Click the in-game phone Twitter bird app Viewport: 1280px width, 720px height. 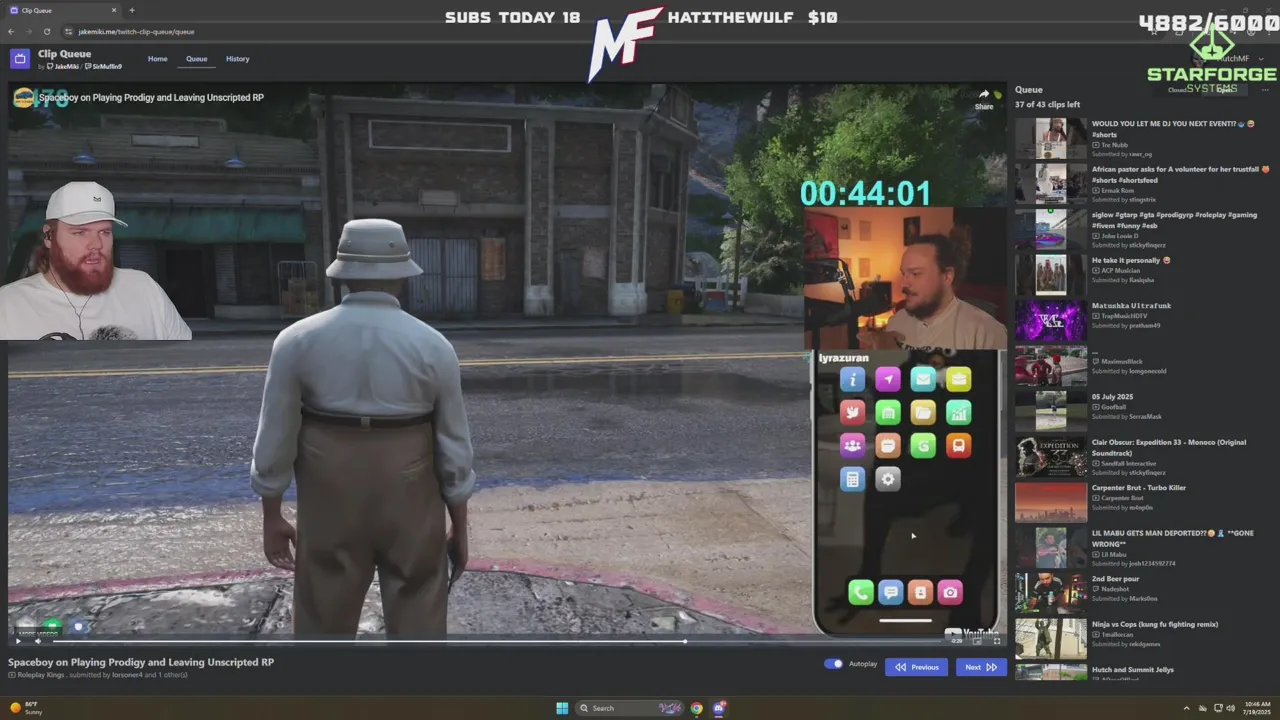pos(852,412)
